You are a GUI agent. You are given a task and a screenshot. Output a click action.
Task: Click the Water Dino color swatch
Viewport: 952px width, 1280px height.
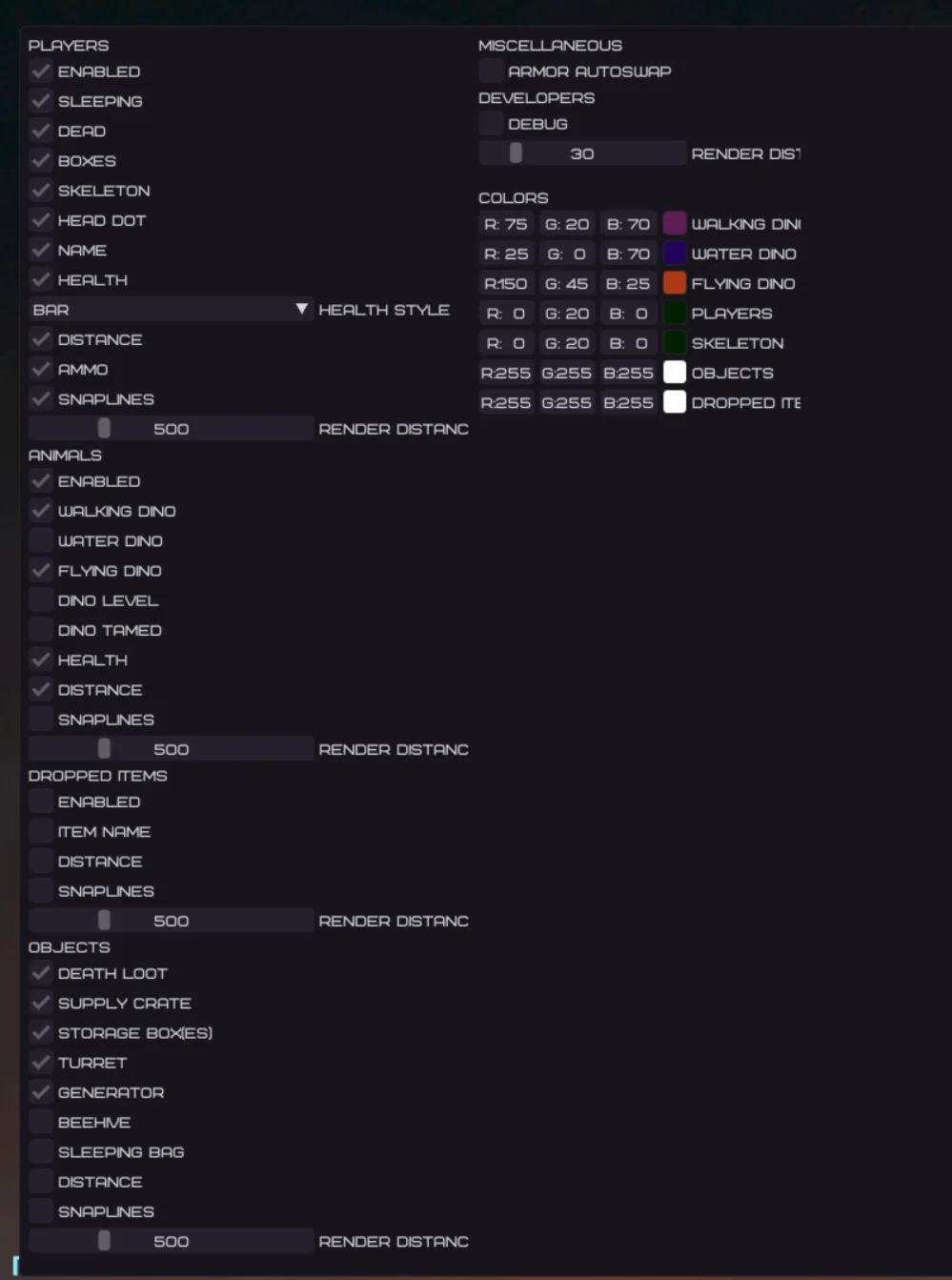click(675, 254)
